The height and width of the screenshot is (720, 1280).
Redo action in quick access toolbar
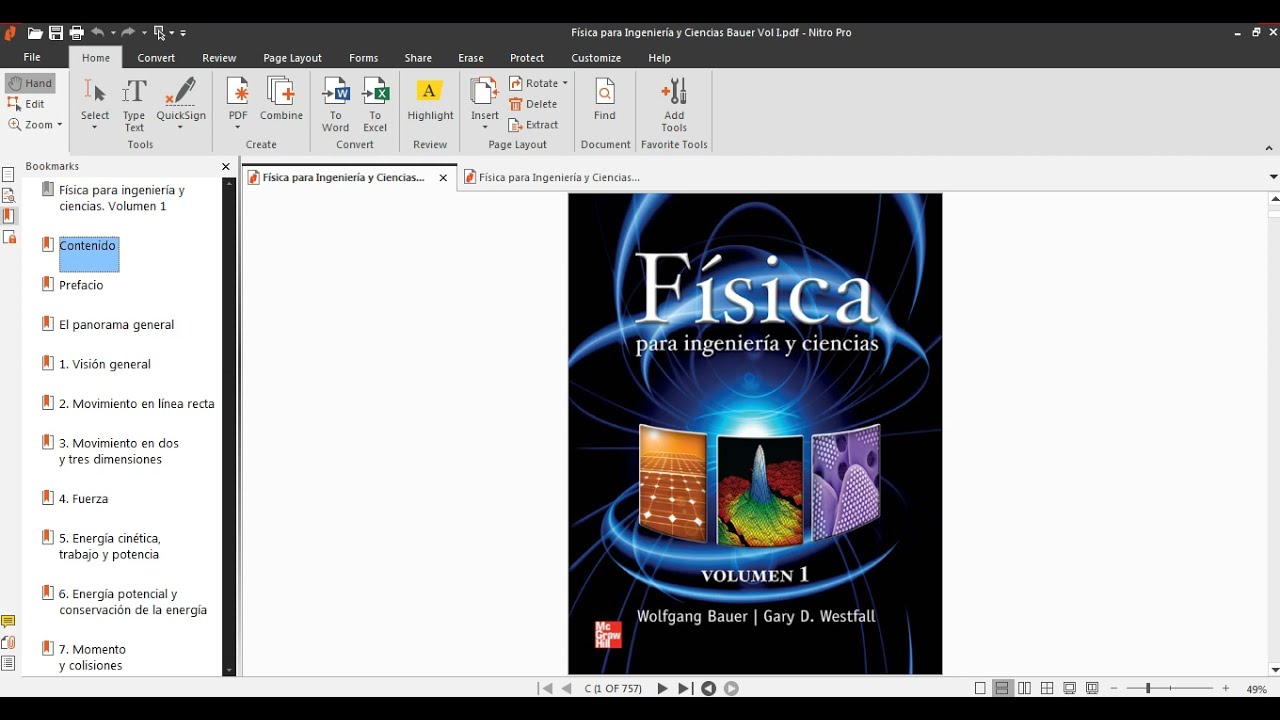pyautogui.click(x=128, y=33)
